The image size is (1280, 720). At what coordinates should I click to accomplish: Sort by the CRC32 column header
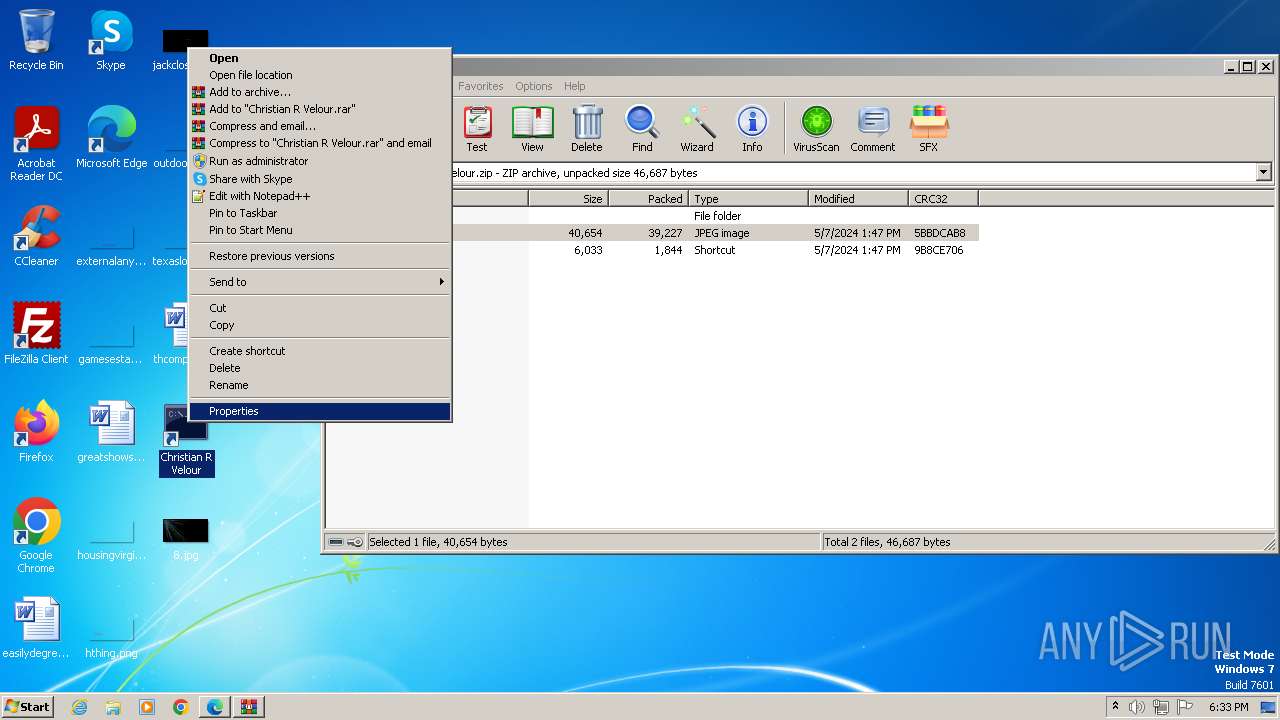point(943,199)
